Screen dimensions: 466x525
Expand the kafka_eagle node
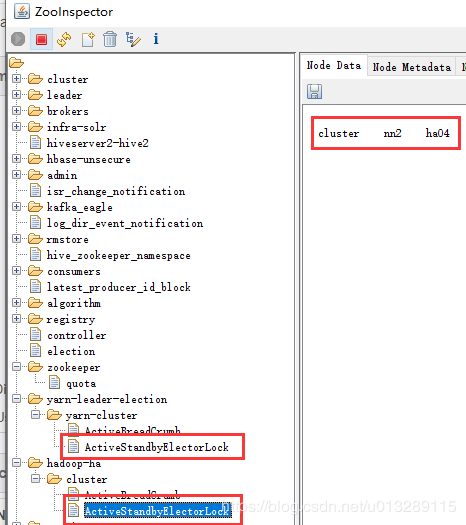(x=16, y=207)
